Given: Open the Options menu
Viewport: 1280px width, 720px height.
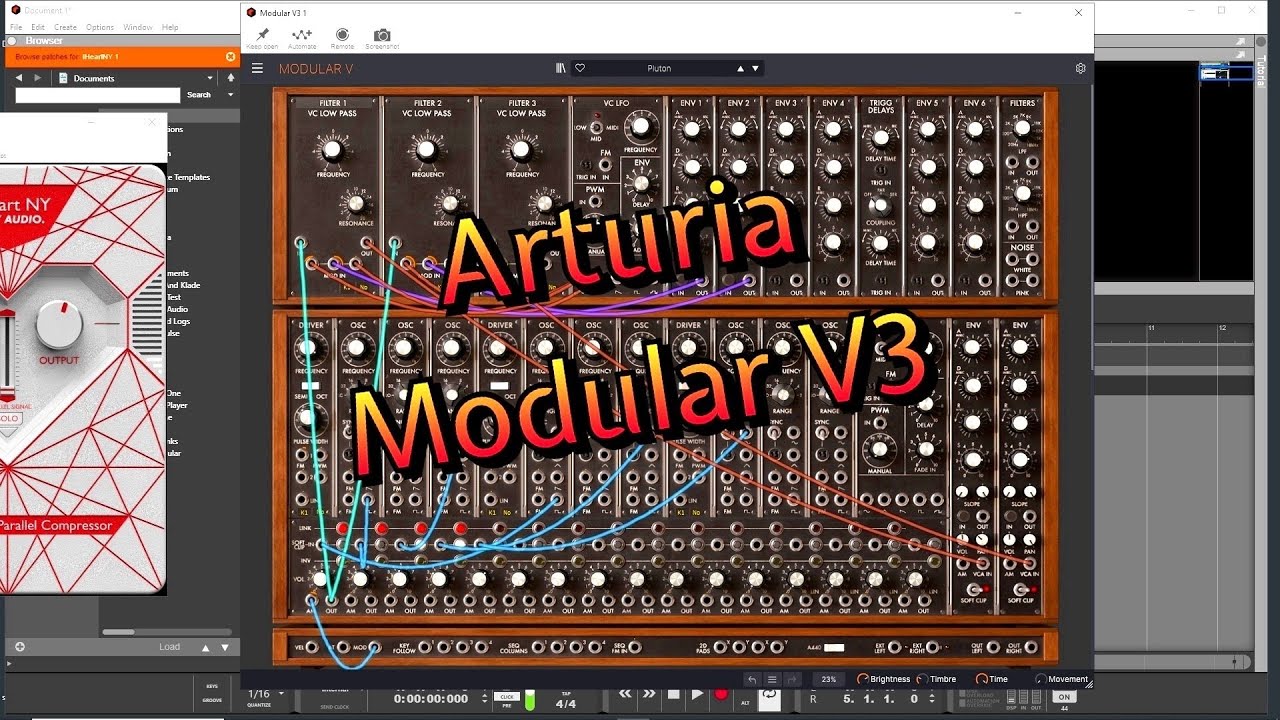Looking at the screenshot, I should [100, 27].
